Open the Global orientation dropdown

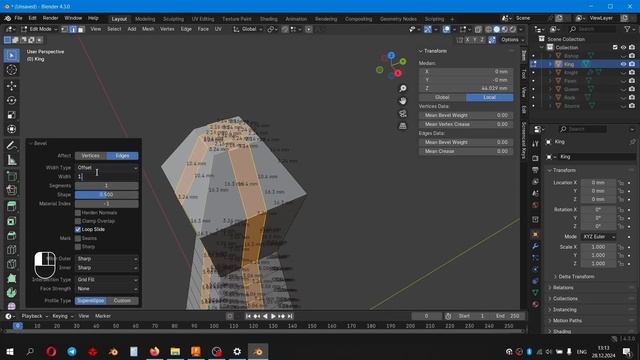coord(248,29)
